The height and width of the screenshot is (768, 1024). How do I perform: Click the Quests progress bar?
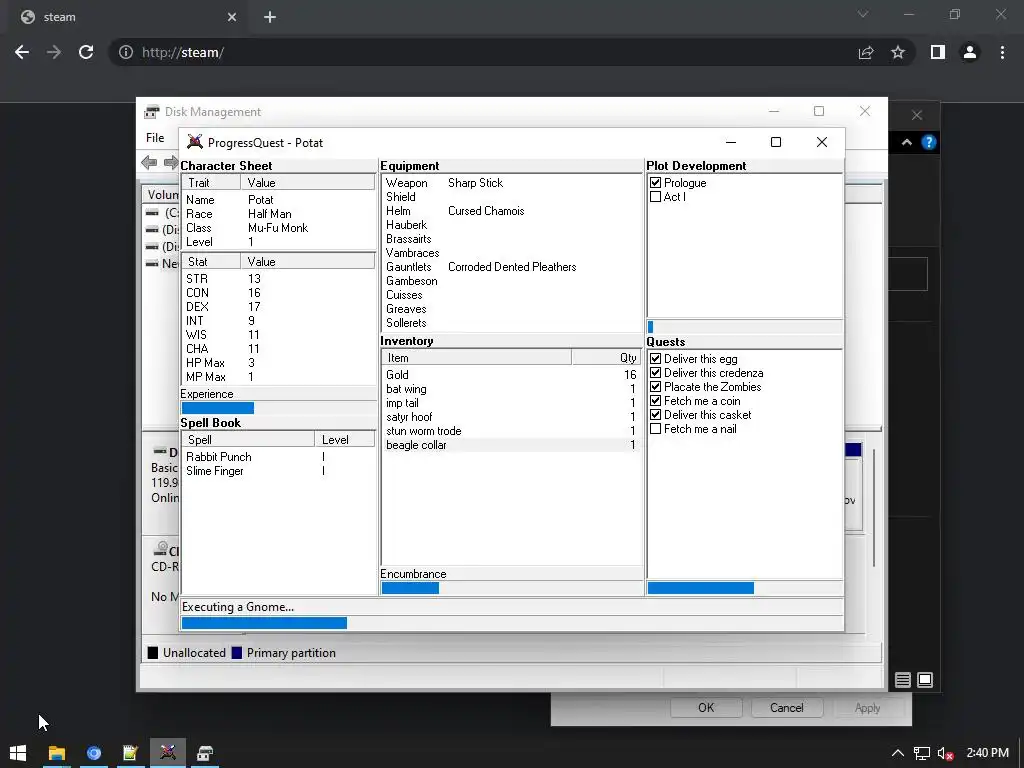(x=744, y=588)
